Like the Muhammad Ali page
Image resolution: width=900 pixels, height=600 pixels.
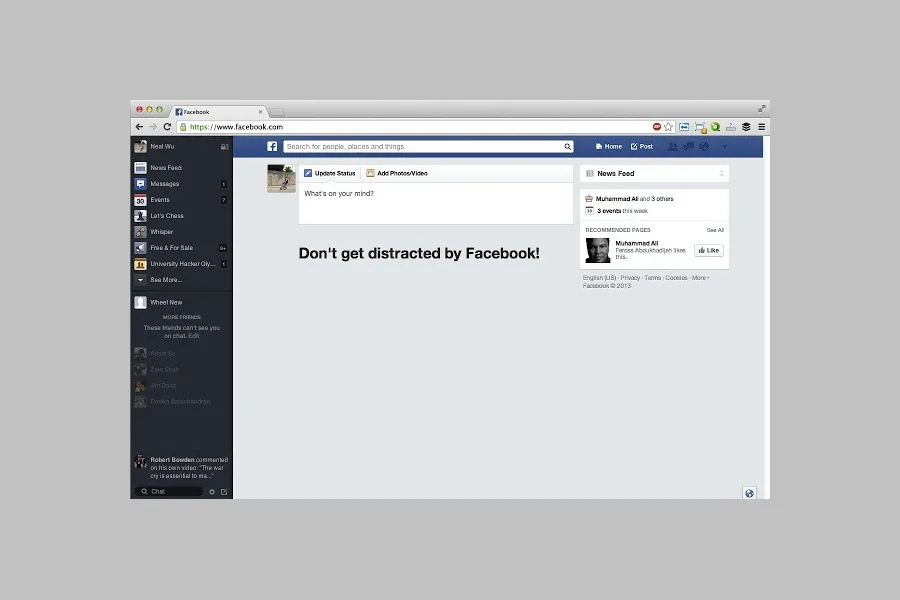click(x=709, y=250)
